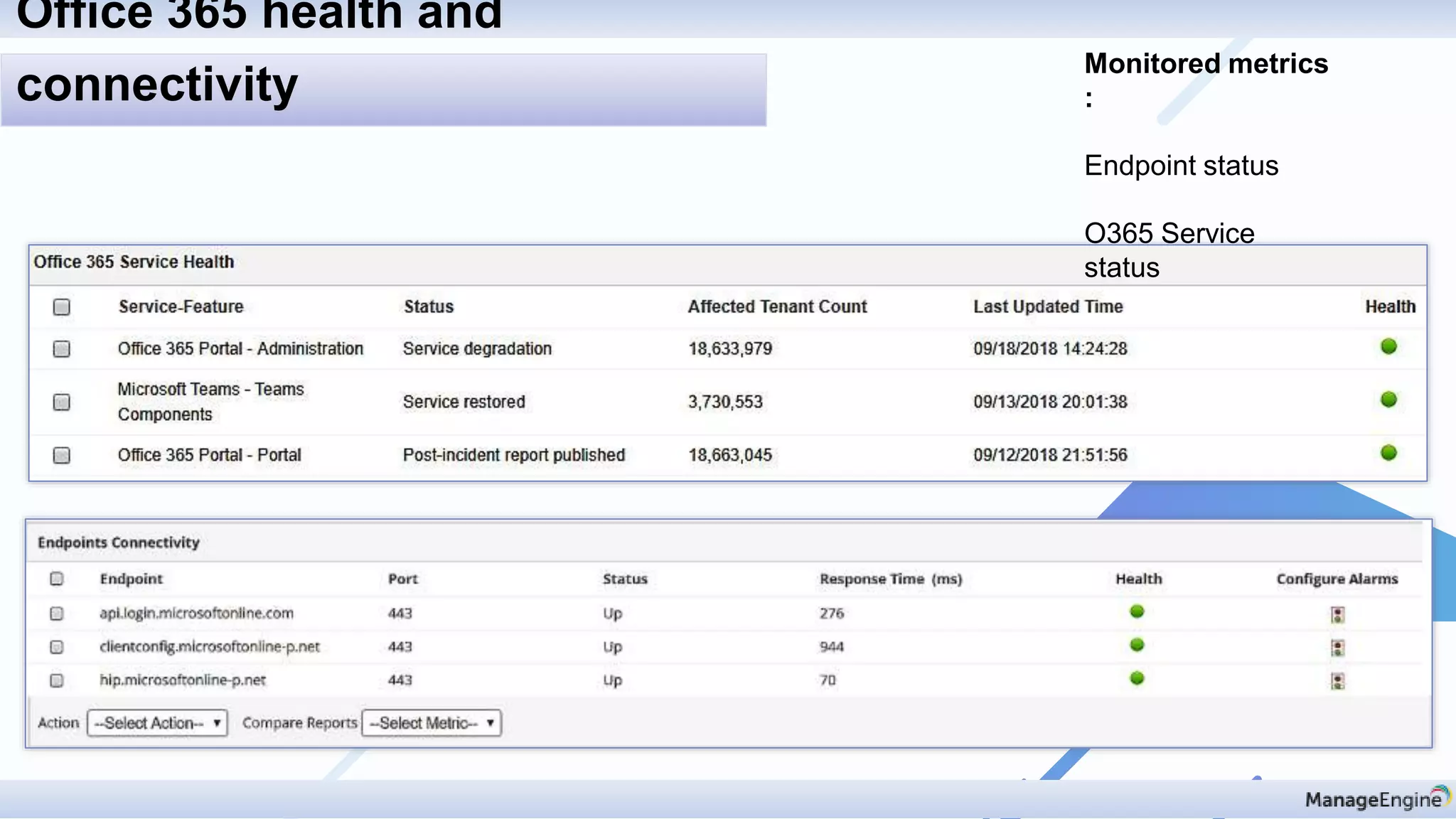Check the clientconfig.microsoftonline-p.net endpoint
The image size is (1456, 819).
tap(57, 647)
